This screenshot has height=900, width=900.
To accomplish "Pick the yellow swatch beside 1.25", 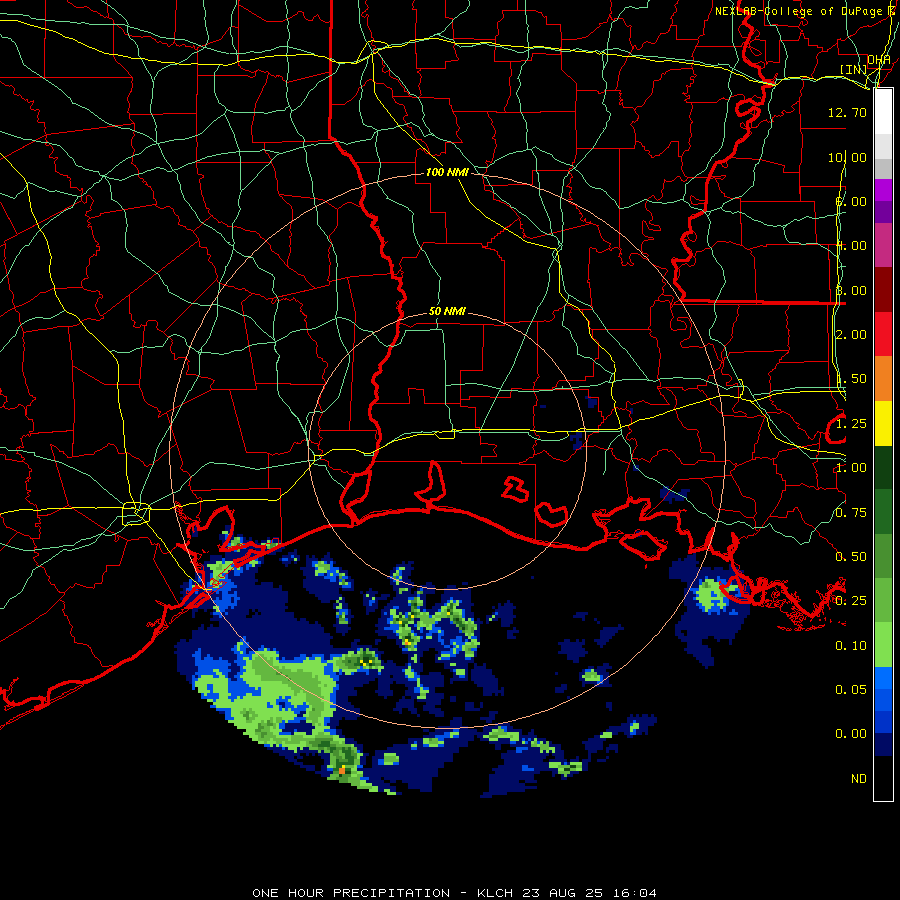I will pyautogui.click(x=883, y=423).
